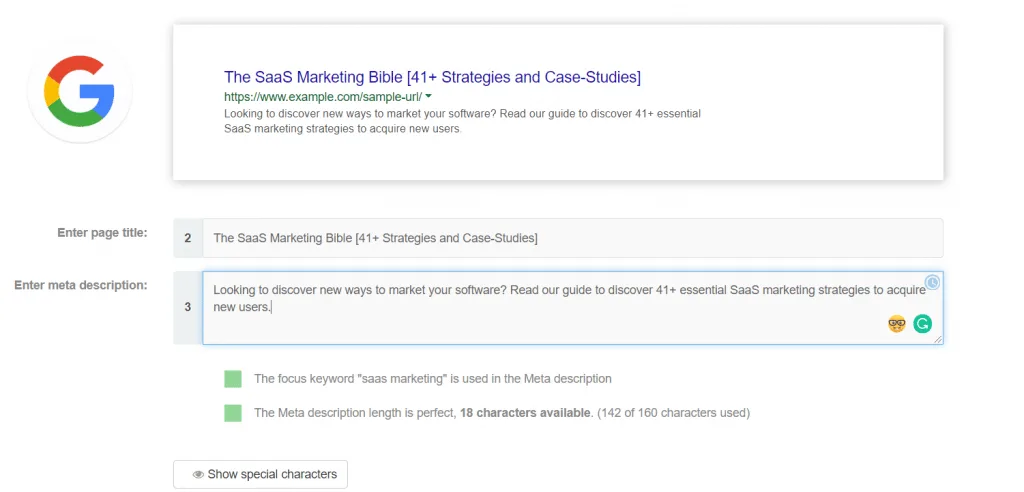Click into the meta description text area
The image size is (1024, 492).
pyautogui.click(x=573, y=308)
